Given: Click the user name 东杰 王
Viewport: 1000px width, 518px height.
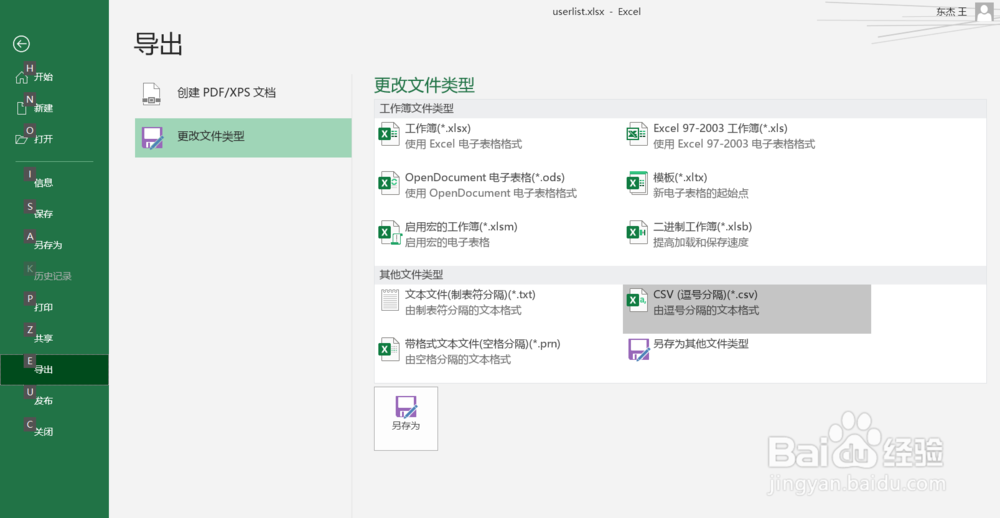Looking at the screenshot, I should (x=951, y=11).
